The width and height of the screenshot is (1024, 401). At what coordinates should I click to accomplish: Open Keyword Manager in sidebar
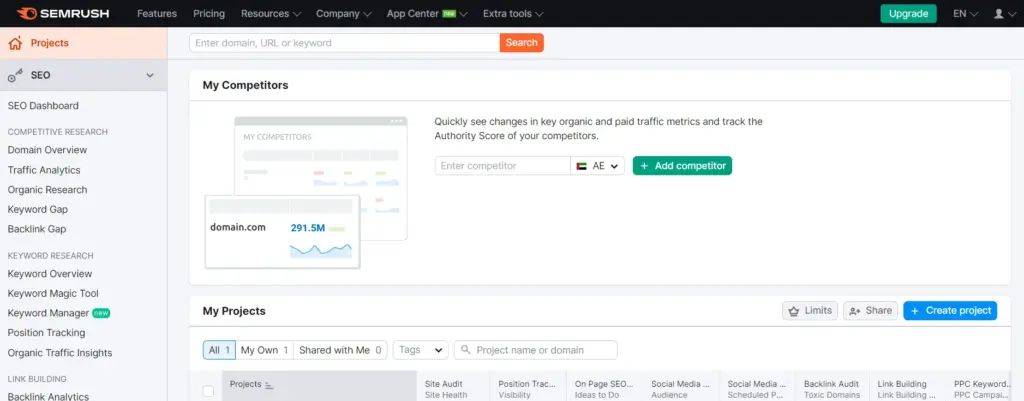pyautogui.click(x=48, y=313)
